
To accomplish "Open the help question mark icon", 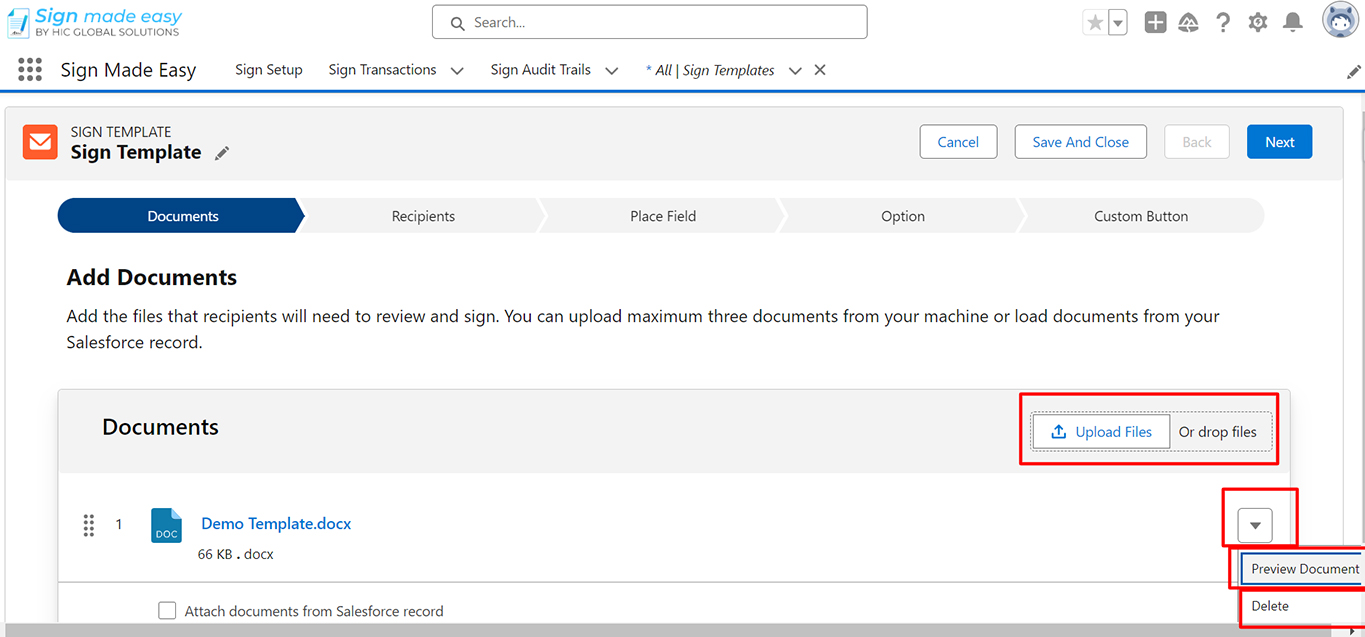I will point(1223,22).
